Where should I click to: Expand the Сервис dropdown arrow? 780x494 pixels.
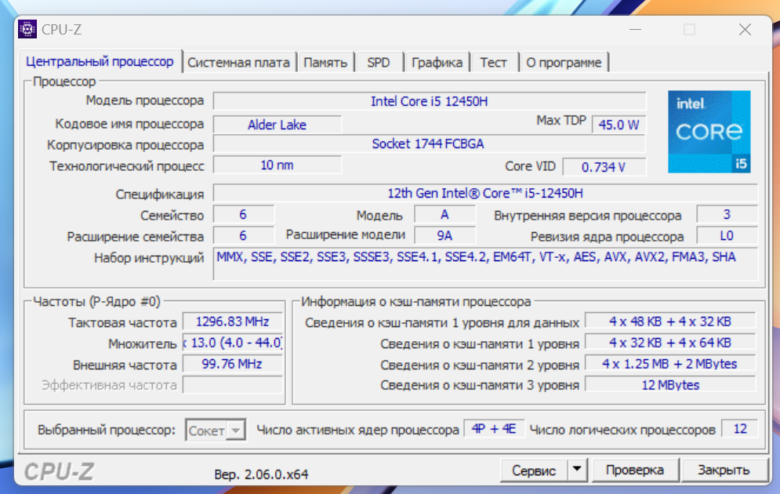point(577,469)
